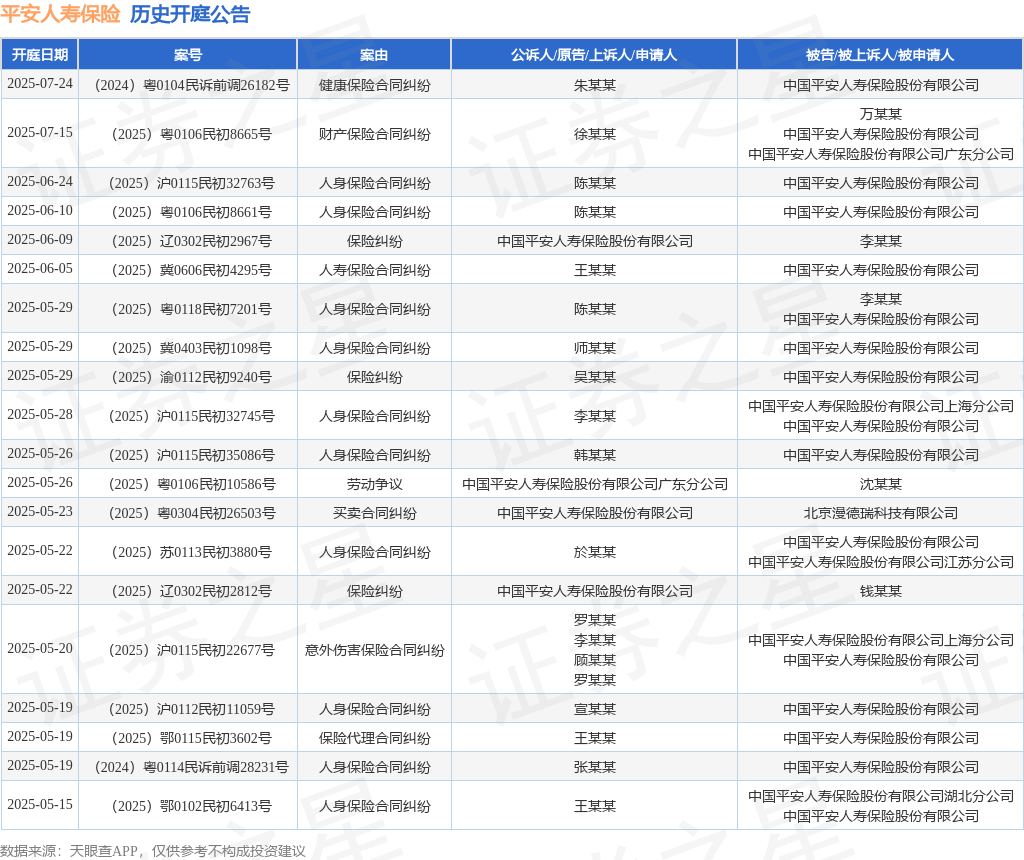Click the date cell 2025-06-10
The height and width of the screenshot is (860, 1024).
click(x=40, y=211)
